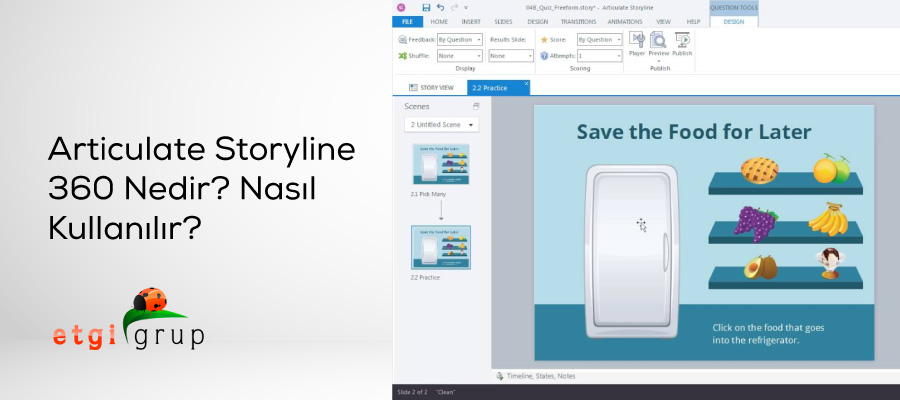Select the 2.1 Pick Many slide thumbnail
This screenshot has height=400, width=900.
[441, 164]
